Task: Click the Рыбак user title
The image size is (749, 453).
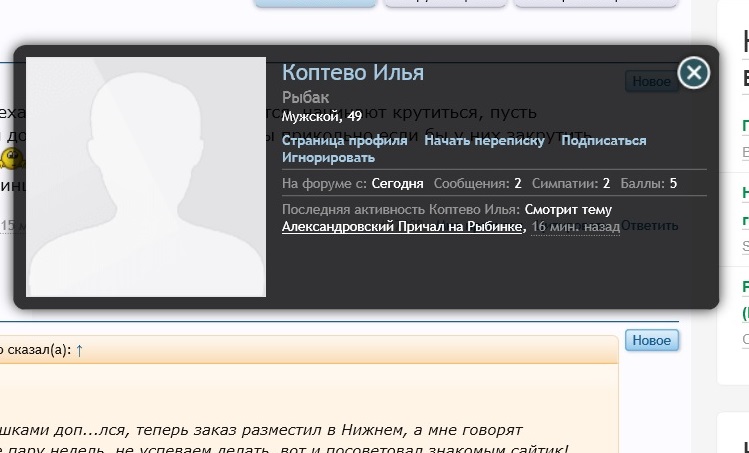Action: [x=305, y=98]
